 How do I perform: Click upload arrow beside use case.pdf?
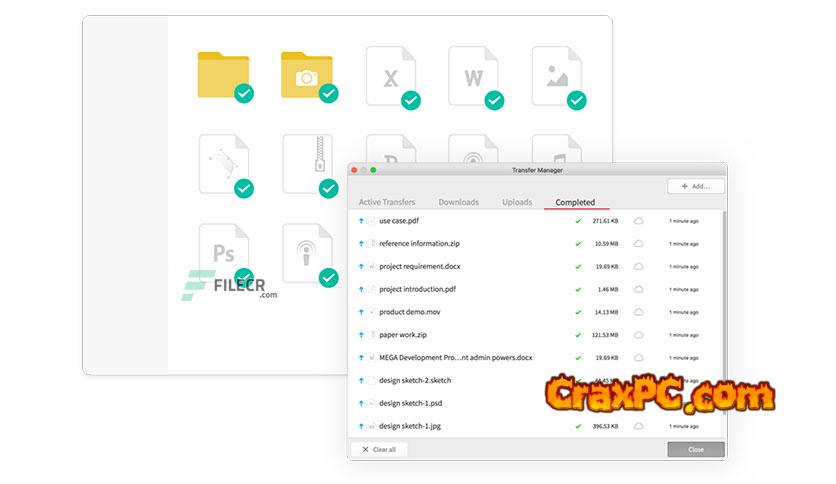click(x=361, y=221)
